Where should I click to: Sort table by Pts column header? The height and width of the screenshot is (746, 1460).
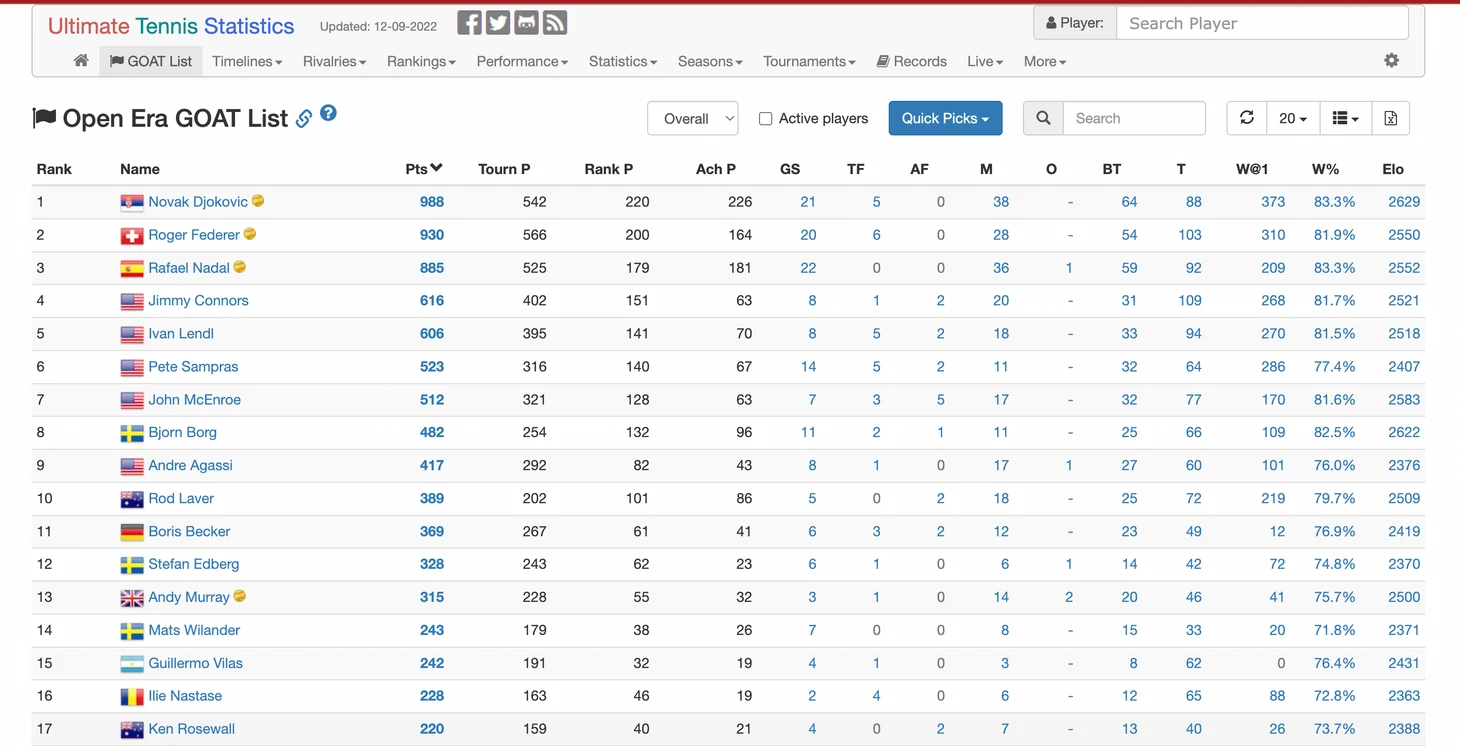pyautogui.click(x=424, y=169)
